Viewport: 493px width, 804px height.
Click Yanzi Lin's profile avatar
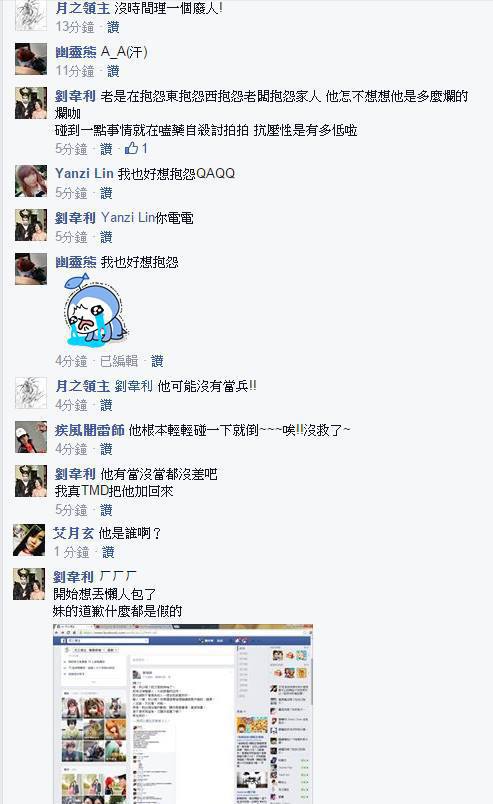click(30, 181)
